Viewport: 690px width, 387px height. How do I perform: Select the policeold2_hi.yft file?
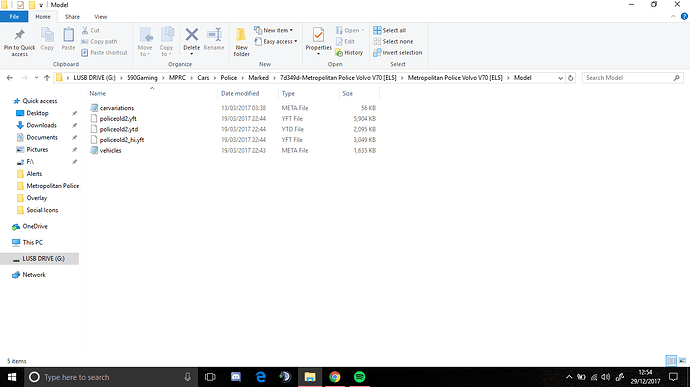(121, 140)
